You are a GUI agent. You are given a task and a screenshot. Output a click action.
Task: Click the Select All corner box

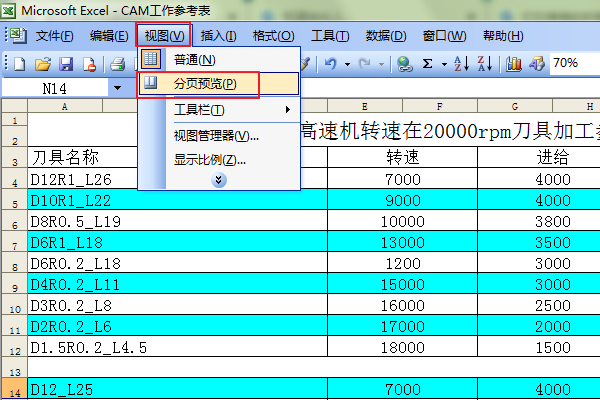pos(15,106)
